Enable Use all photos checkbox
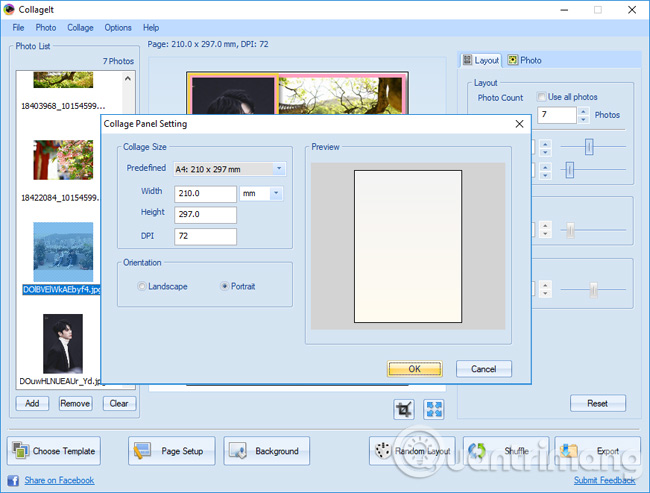 click(541, 97)
